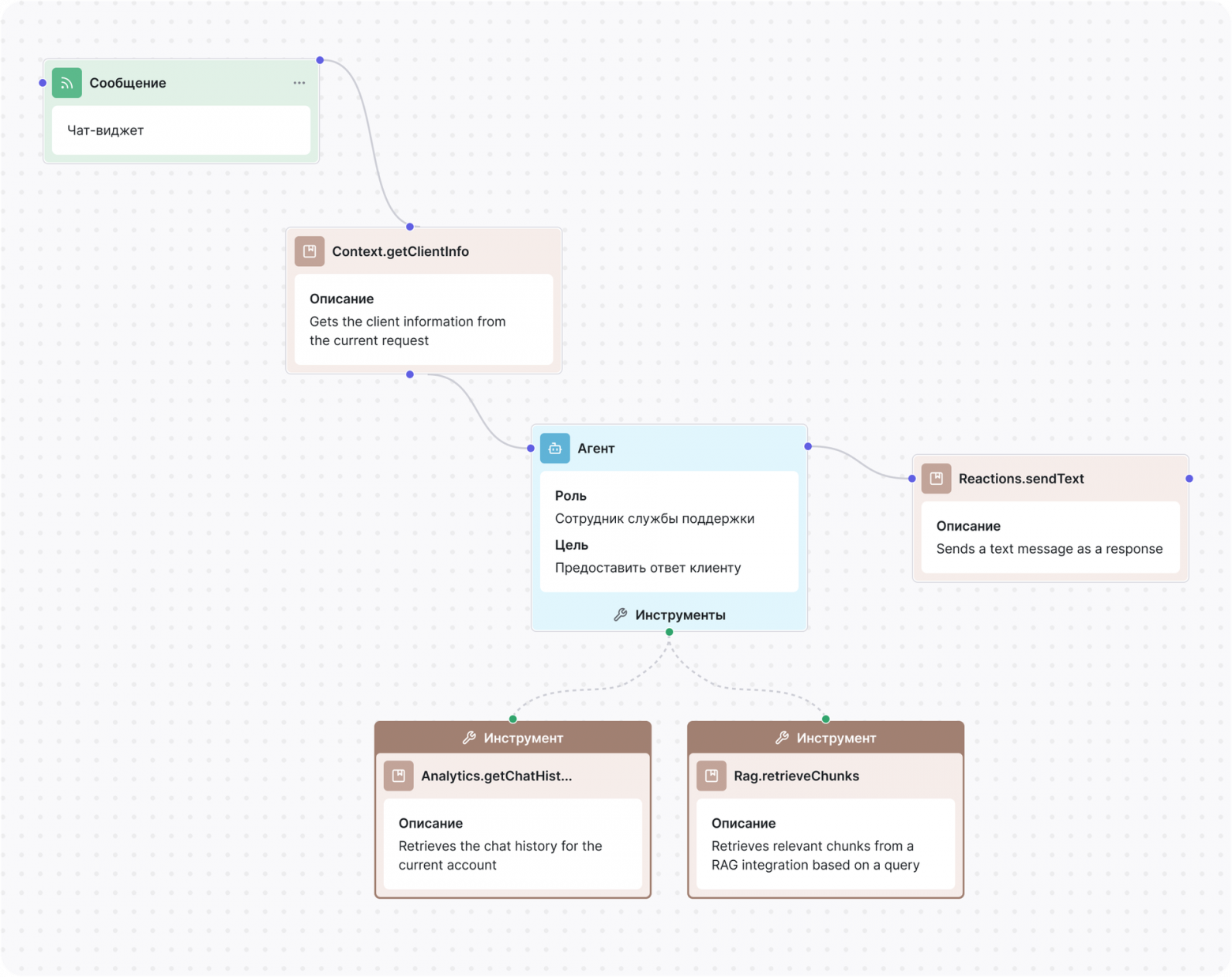Click the Чат-виджет field
This screenshot has height=977, width=1232.
point(180,130)
